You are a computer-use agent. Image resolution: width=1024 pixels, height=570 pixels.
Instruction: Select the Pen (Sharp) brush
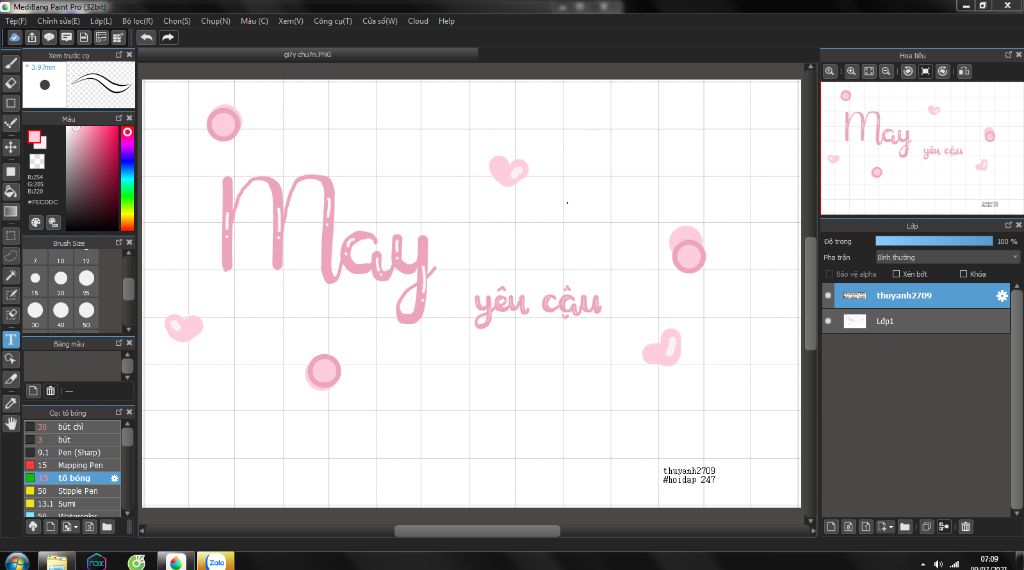[x=72, y=452]
